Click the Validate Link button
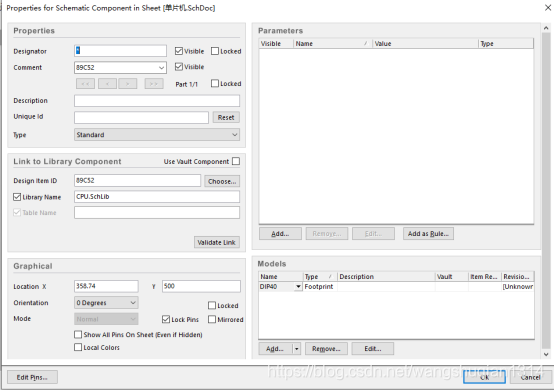Image resolution: width=554 pixels, height=390 pixels. (217, 242)
